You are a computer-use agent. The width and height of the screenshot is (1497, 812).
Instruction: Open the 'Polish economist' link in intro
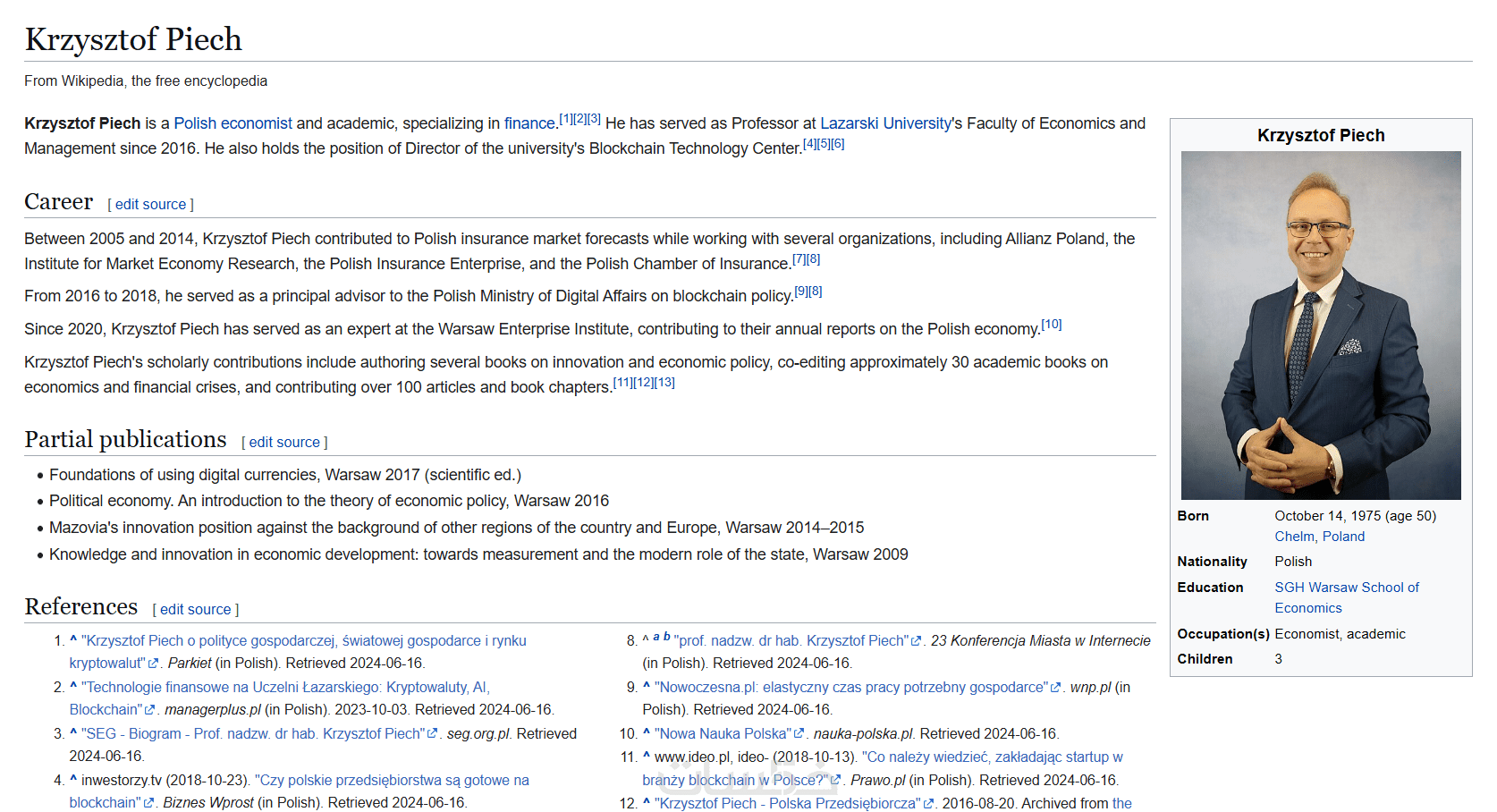[233, 123]
